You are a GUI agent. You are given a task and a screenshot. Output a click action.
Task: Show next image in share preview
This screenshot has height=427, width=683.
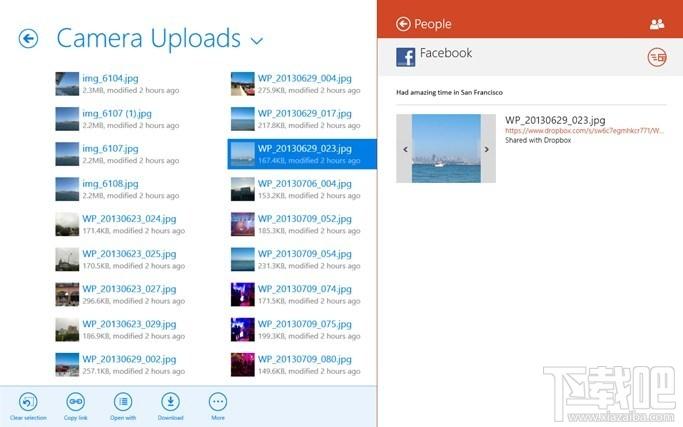[487, 149]
